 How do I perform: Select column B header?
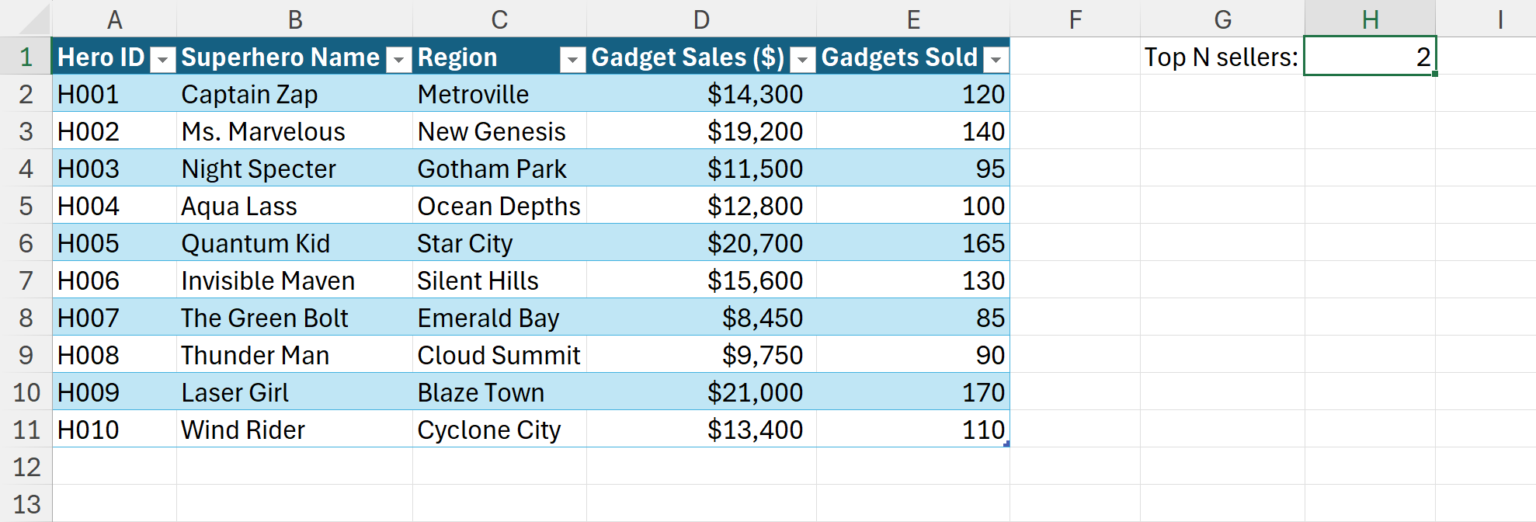click(294, 19)
